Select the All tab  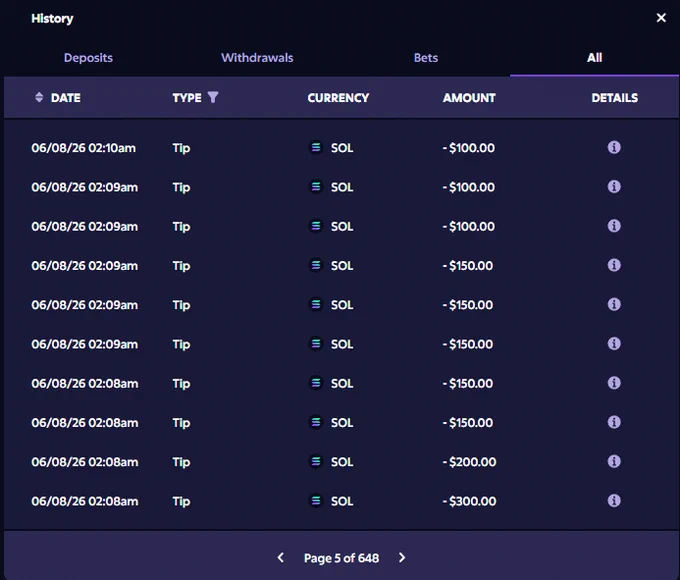595,58
